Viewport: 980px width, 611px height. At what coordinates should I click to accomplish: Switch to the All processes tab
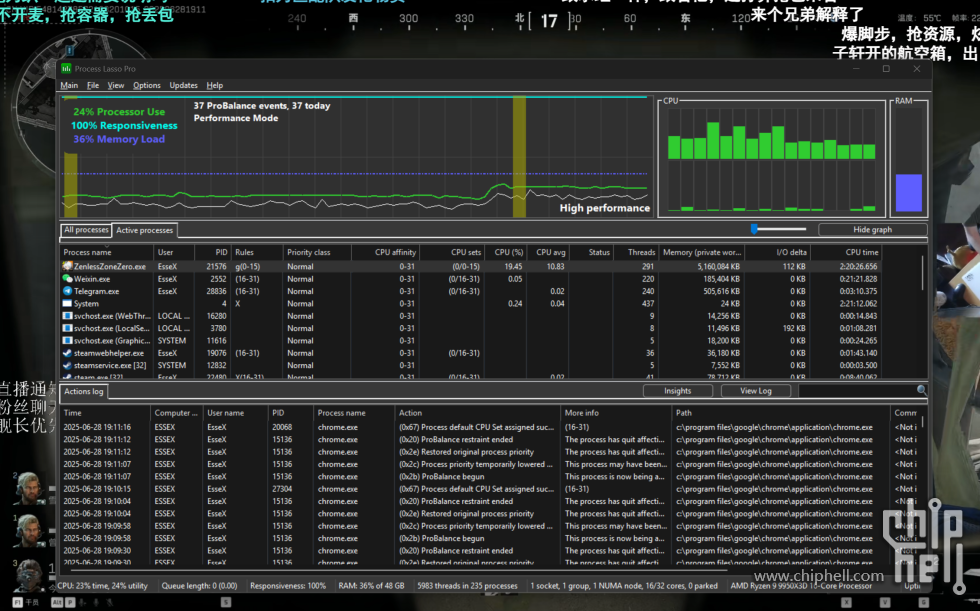(86, 230)
